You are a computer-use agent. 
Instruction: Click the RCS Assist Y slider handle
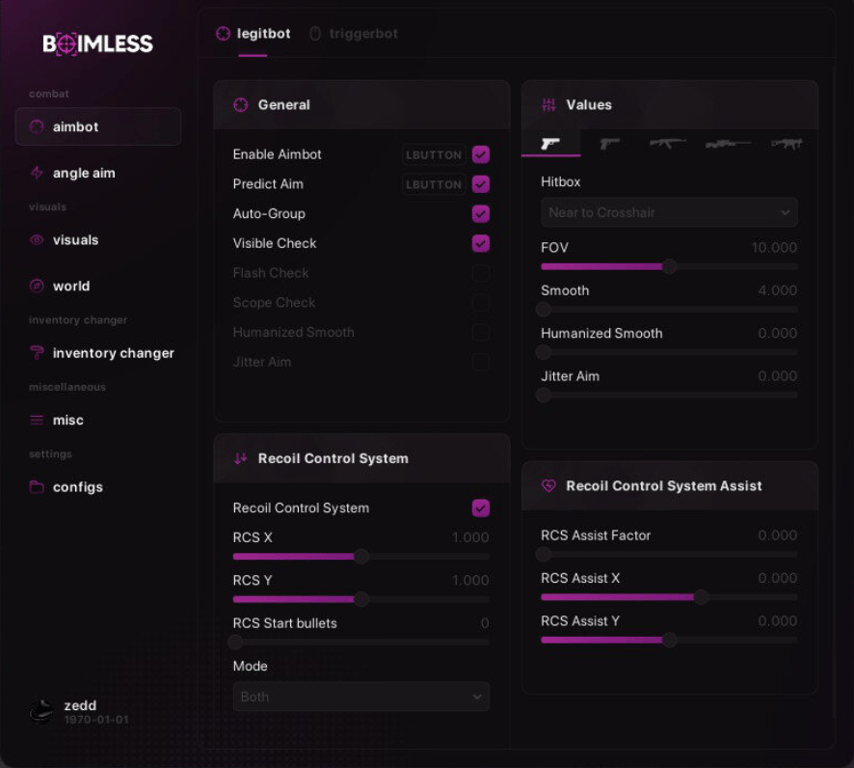pos(669,640)
